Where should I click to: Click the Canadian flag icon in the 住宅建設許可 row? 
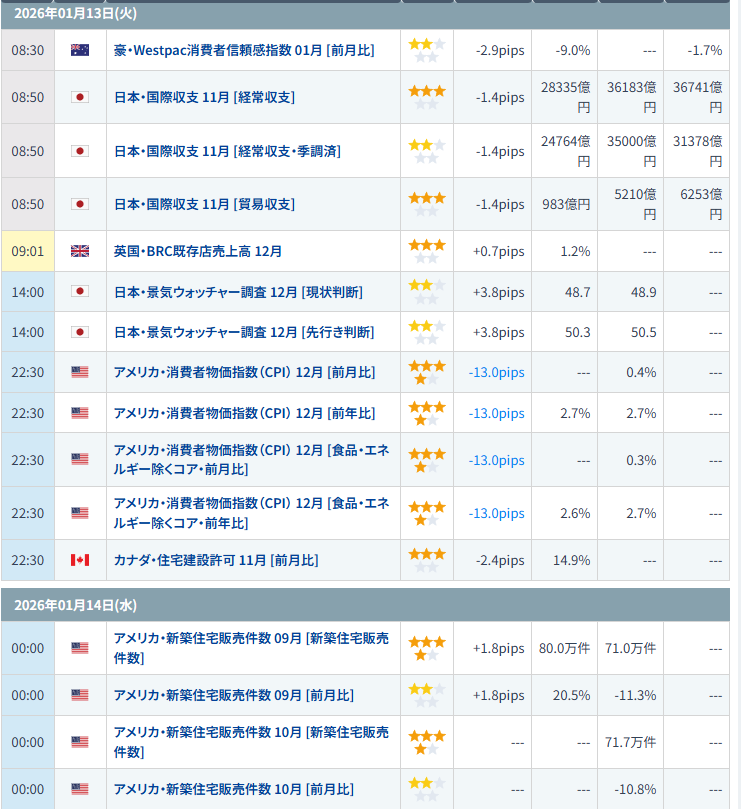tap(80, 560)
